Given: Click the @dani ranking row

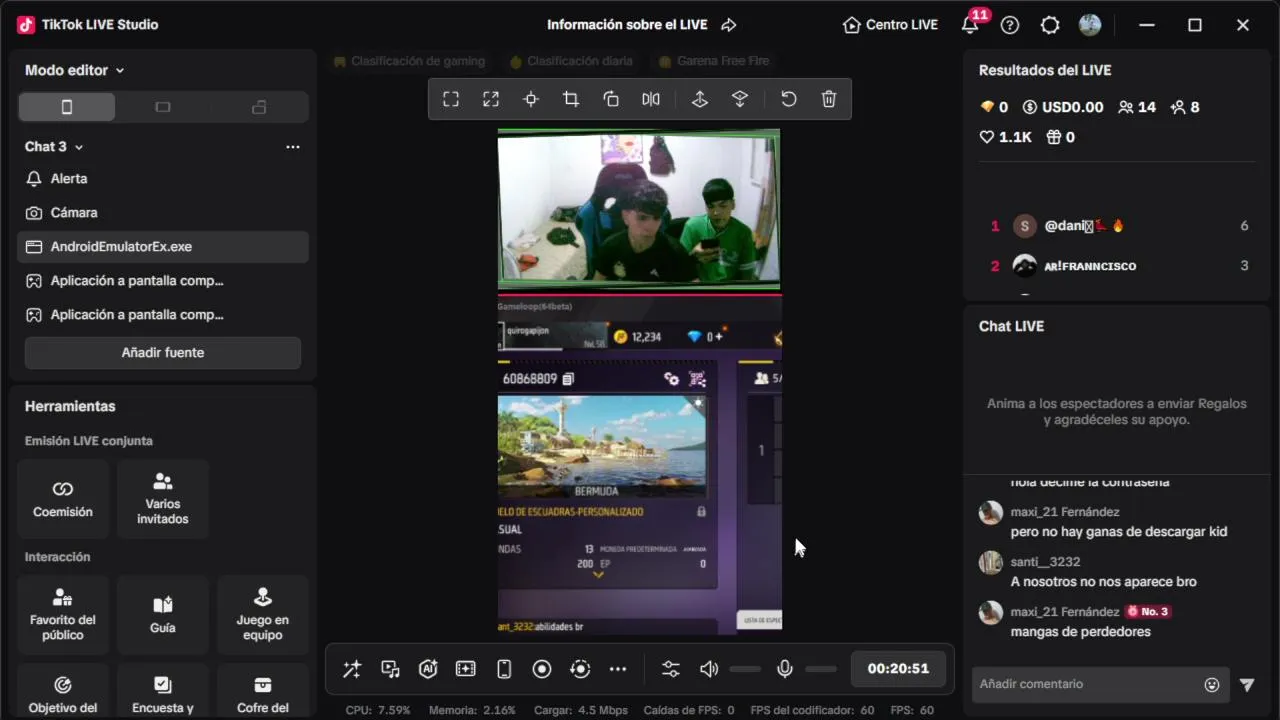Looking at the screenshot, I should point(1117,226).
